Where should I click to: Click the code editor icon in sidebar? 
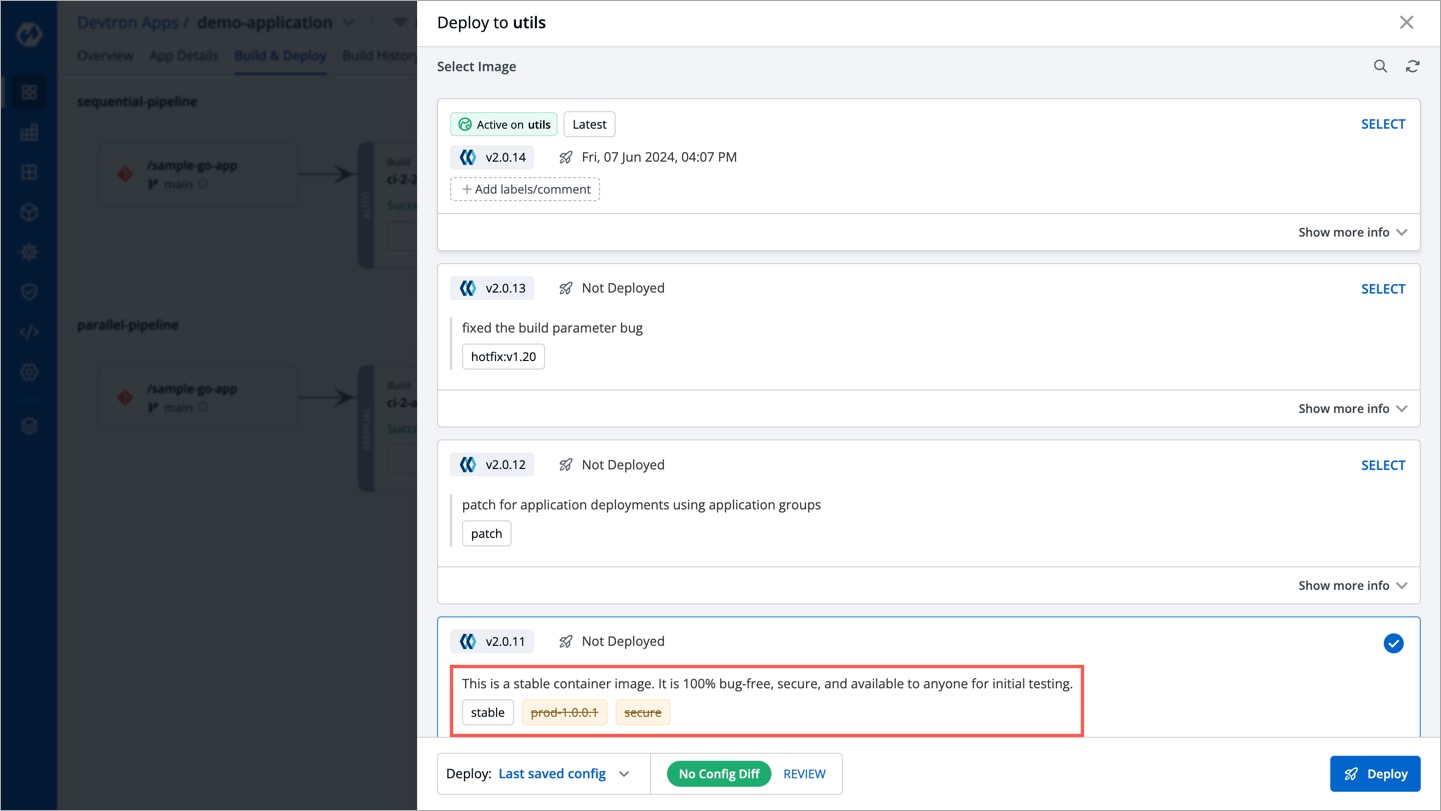(29, 332)
